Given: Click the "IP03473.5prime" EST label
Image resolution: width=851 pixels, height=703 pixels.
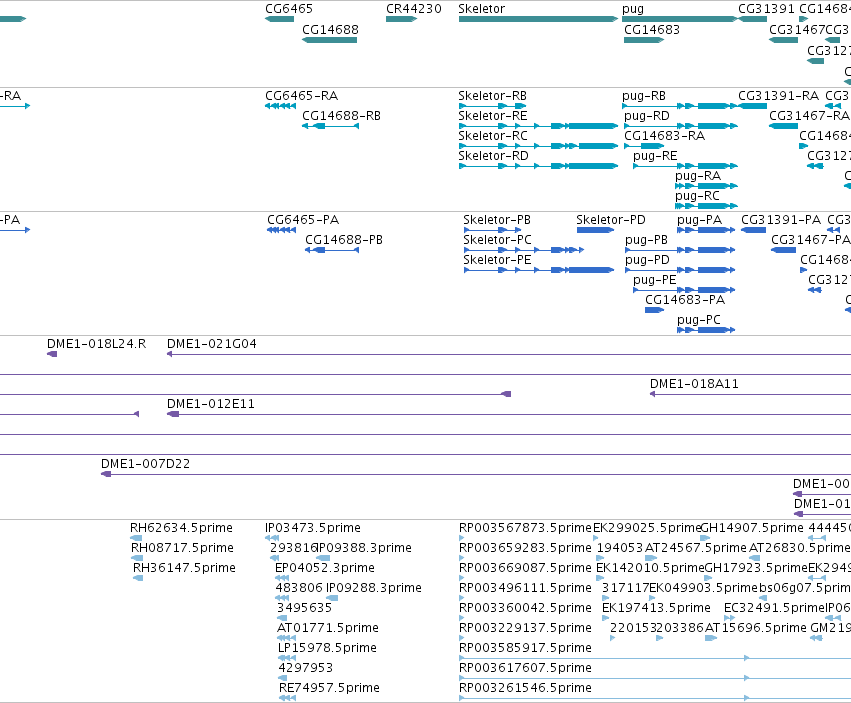Looking at the screenshot, I should 313,528.
